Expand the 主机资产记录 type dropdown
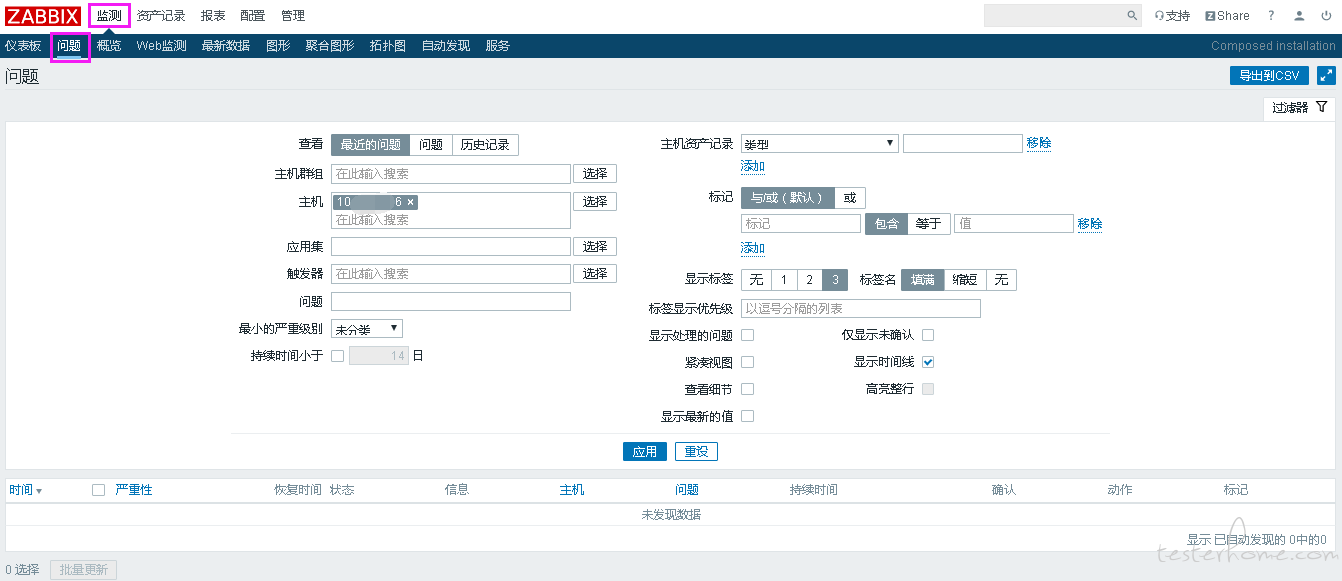Viewport: 1342px width, 581px height. tap(819, 143)
